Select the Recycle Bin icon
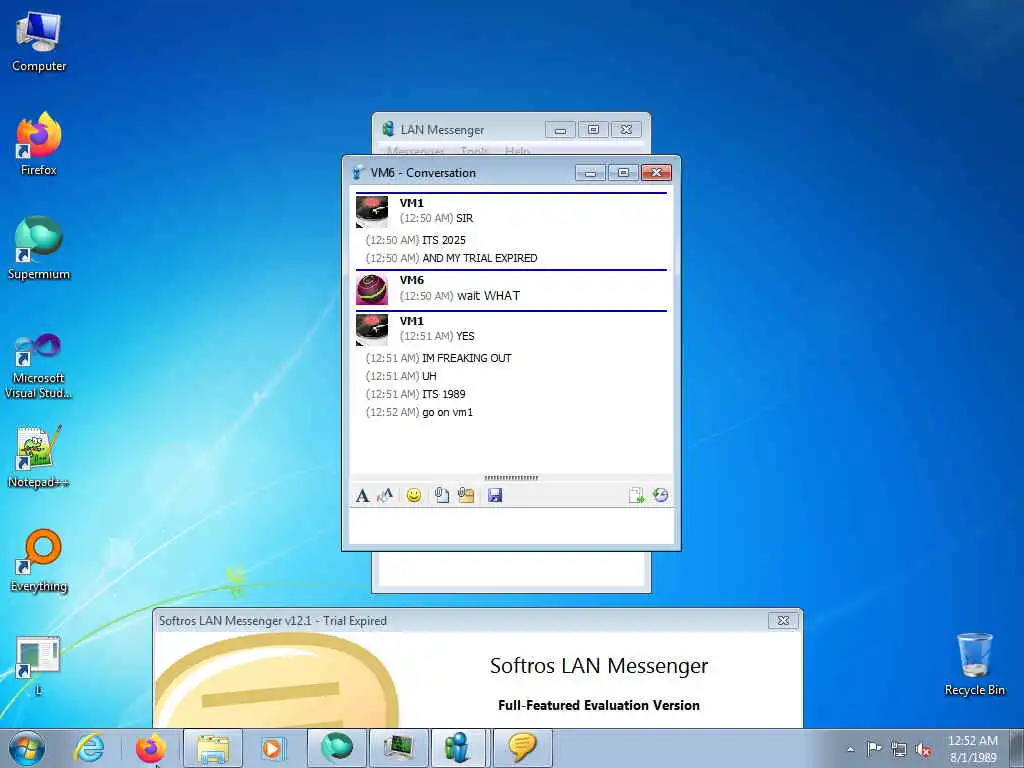Image resolution: width=1024 pixels, height=768 pixels. (x=974, y=664)
